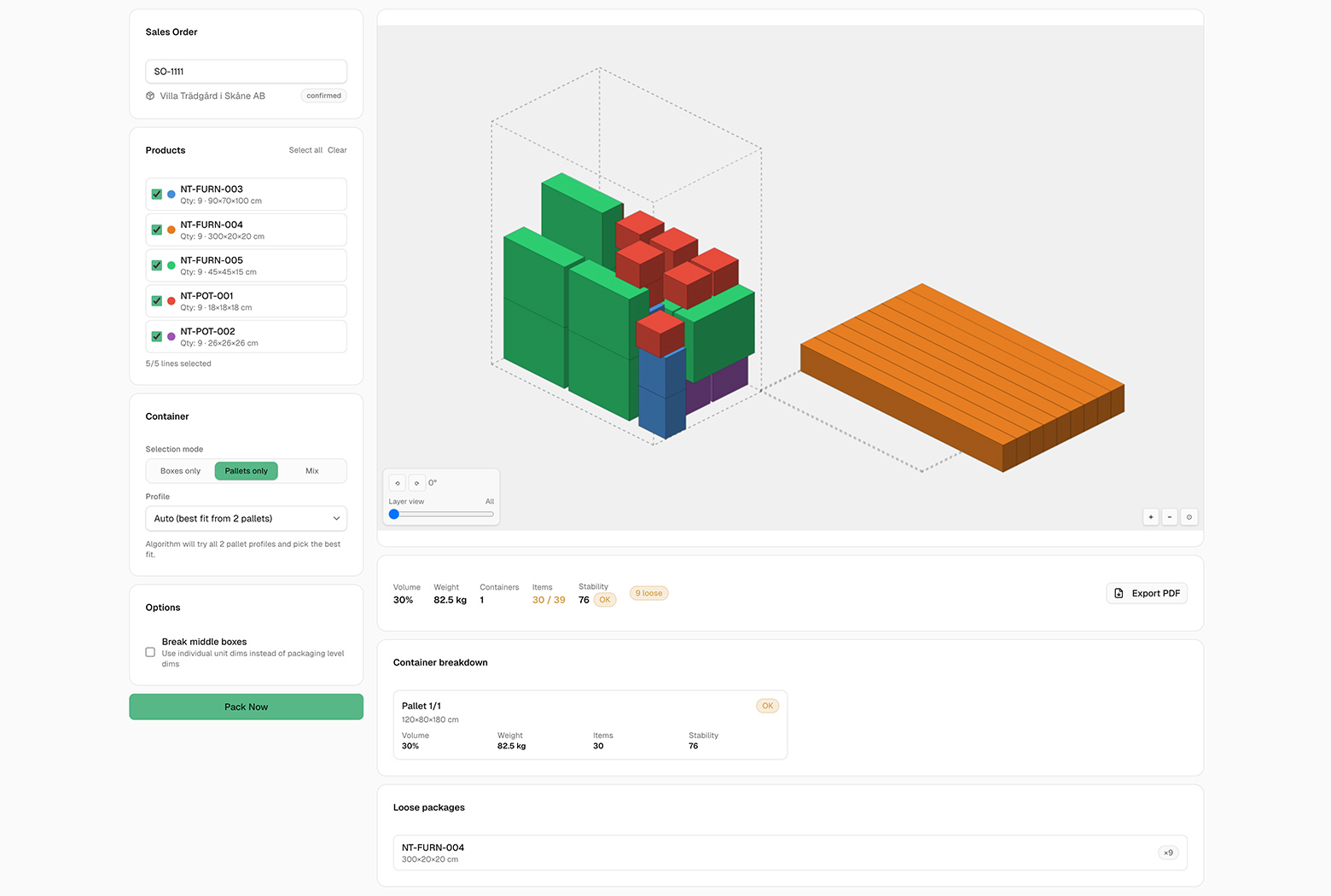Rotate the pallet view clockwise
This screenshot has width=1331, height=896.
tap(417, 482)
